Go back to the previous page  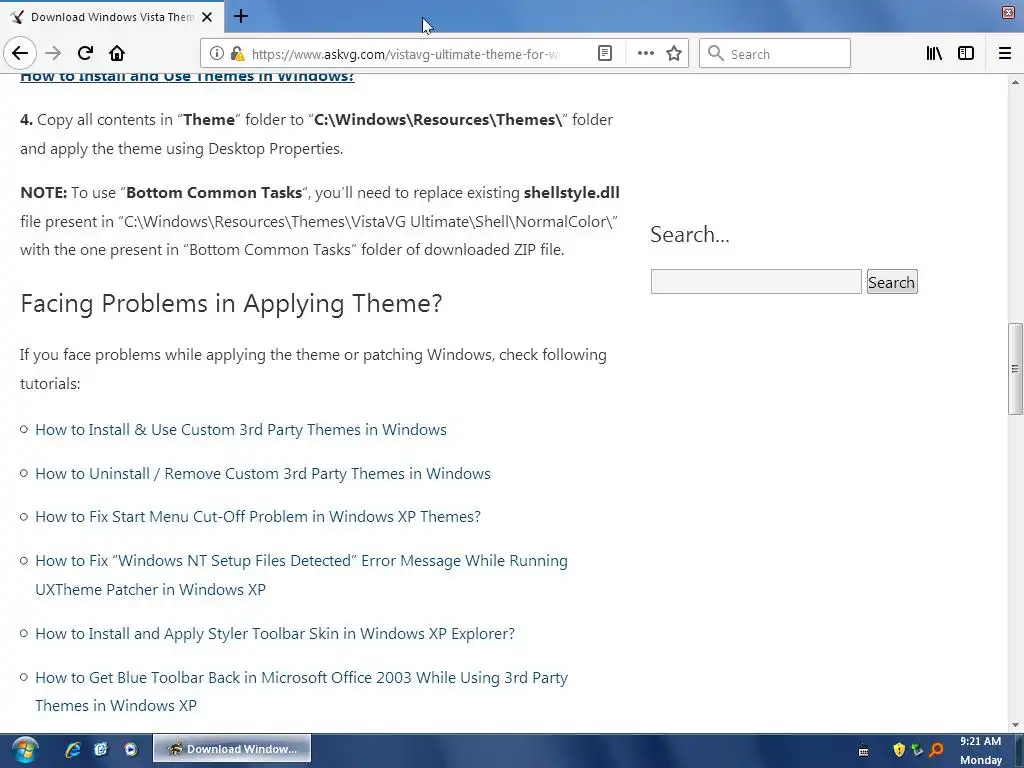click(20, 54)
